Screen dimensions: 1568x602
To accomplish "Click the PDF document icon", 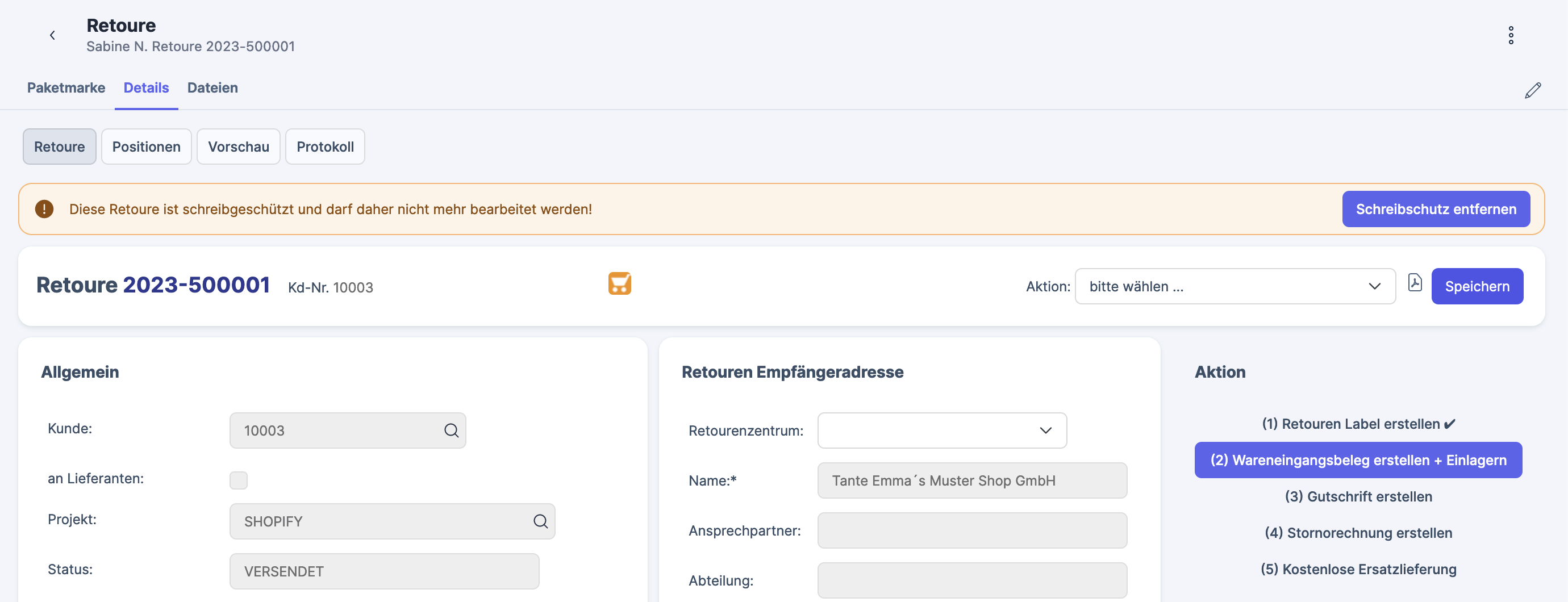I will click(1415, 283).
